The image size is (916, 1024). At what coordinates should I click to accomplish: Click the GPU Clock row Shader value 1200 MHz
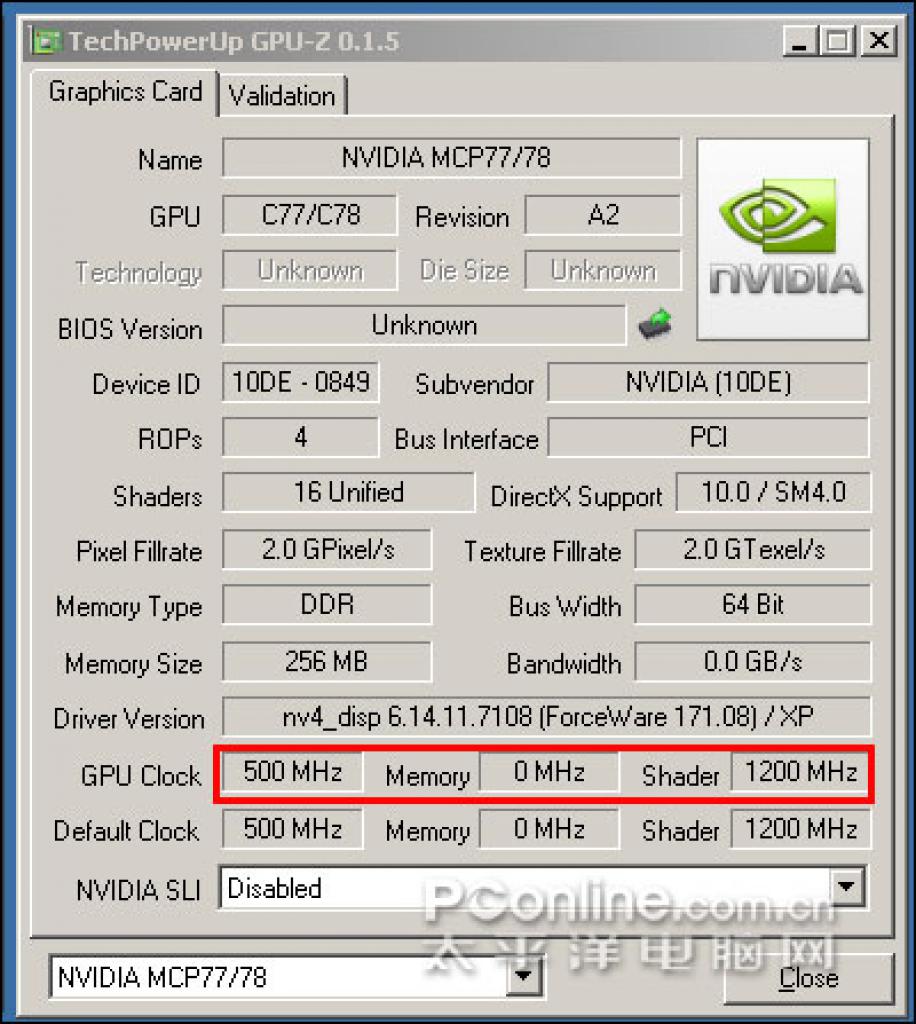(800, 772)
